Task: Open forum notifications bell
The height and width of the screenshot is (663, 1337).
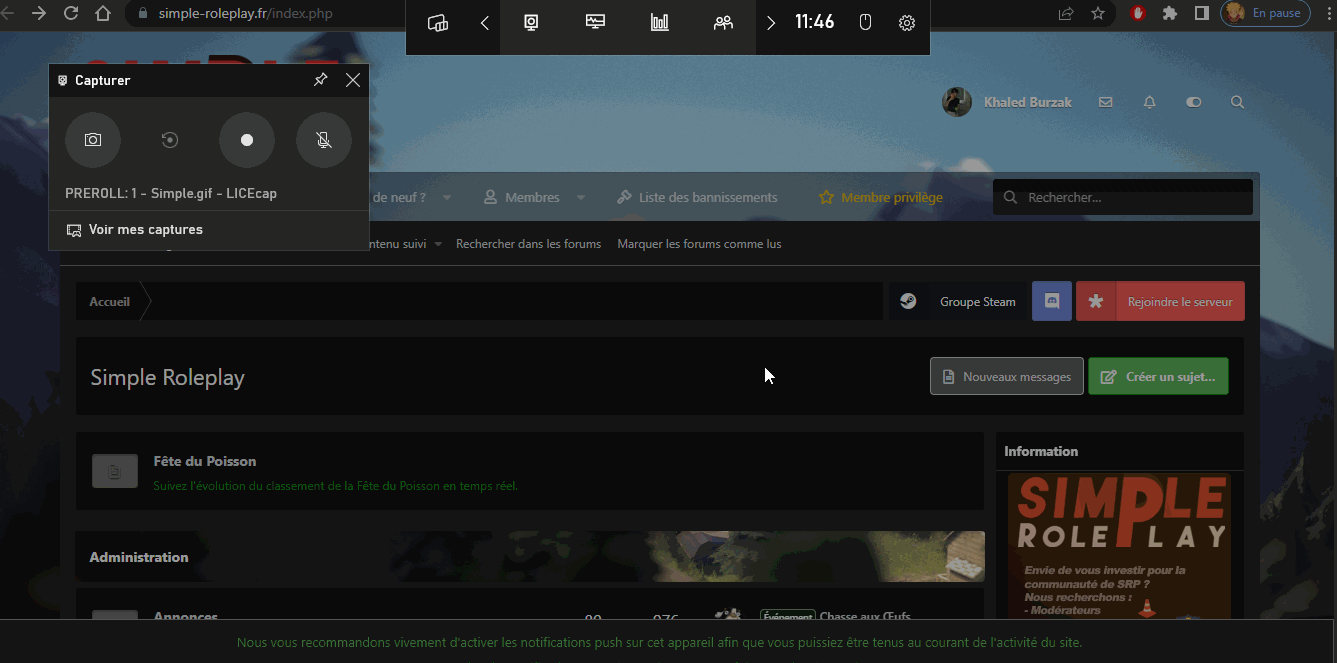Action: [x=1149, y=102]
